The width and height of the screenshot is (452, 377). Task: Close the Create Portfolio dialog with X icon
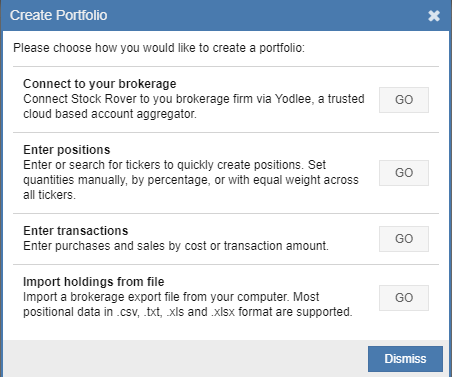click(434, 16)
